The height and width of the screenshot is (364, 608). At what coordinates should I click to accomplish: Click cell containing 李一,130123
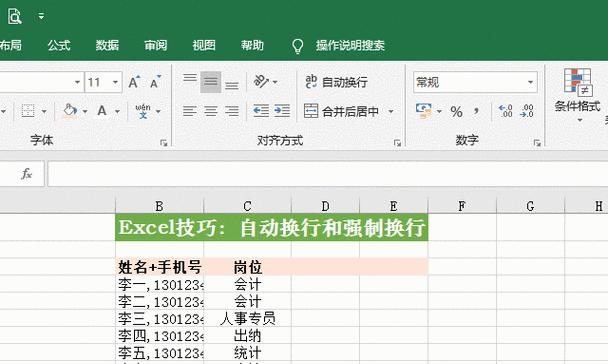click(x=159, y=285)
